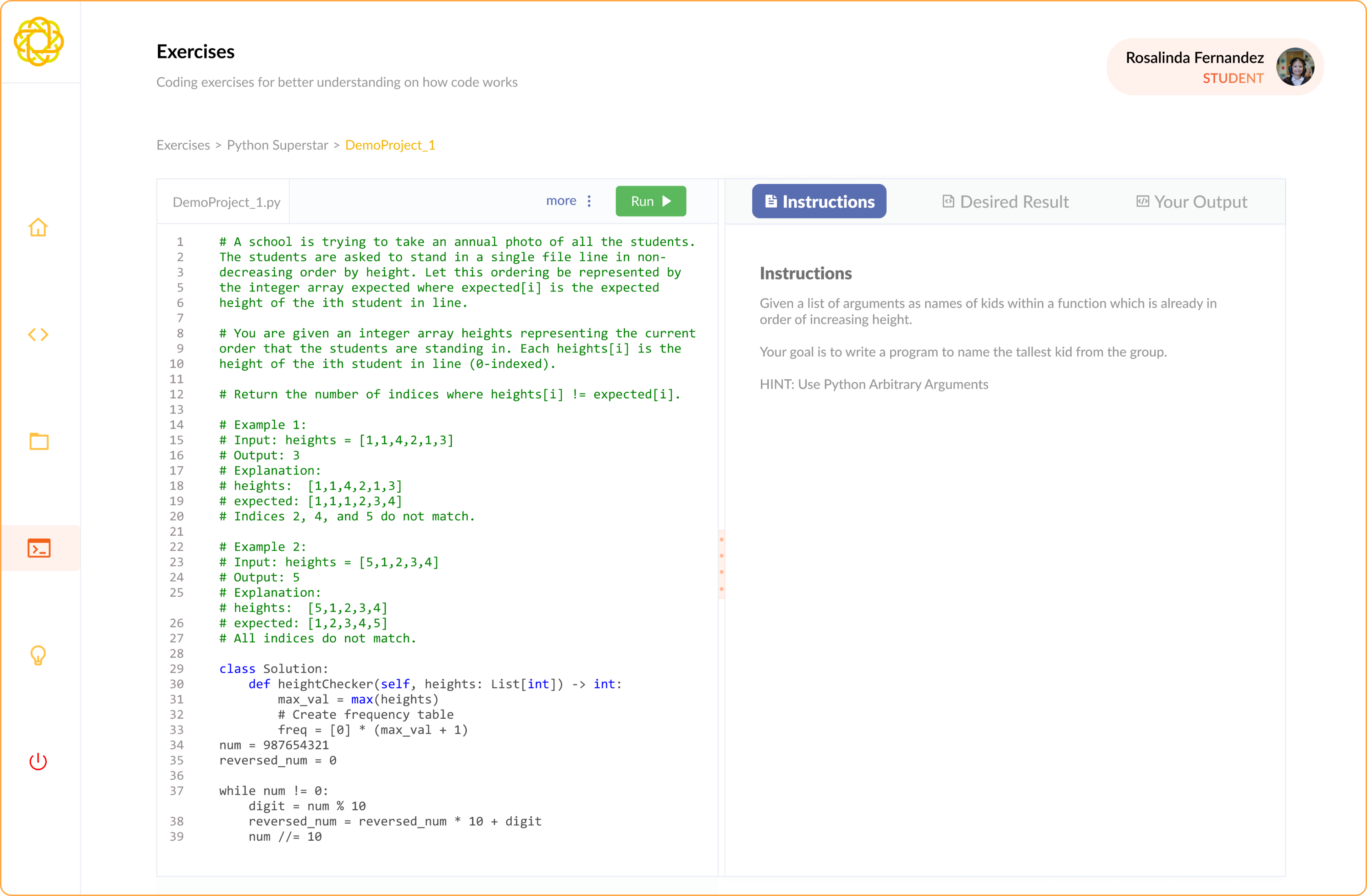Click the Desired Result preview icon
The width and height of the screenshot is (1367, 896).
(949, 202)
